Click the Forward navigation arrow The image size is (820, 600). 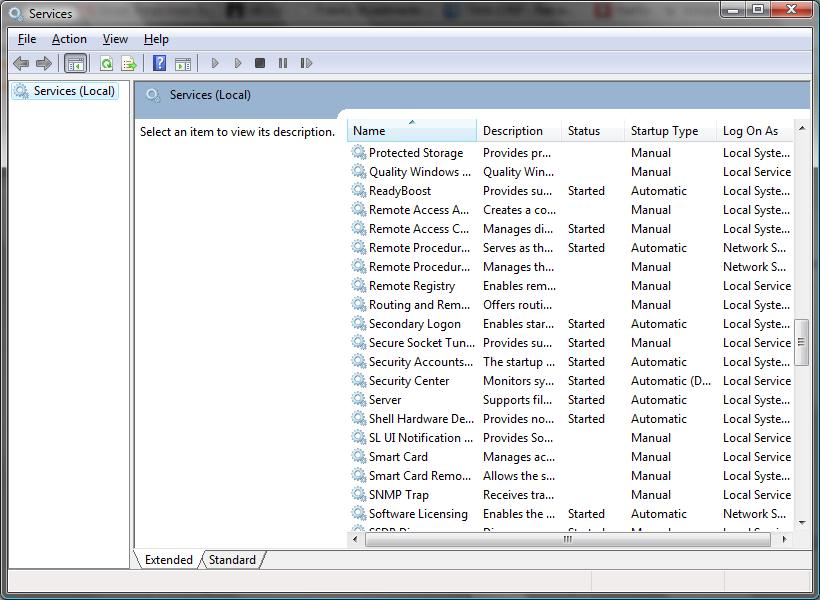coord(44,62)
